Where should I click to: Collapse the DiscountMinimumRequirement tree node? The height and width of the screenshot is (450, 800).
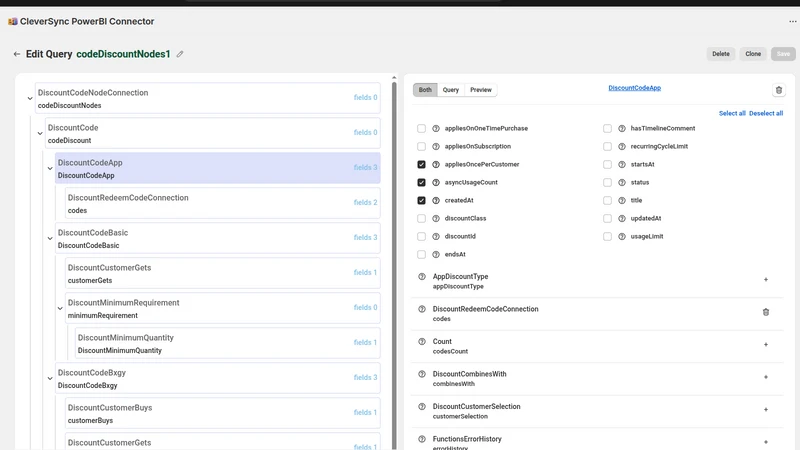coord(60,309)
